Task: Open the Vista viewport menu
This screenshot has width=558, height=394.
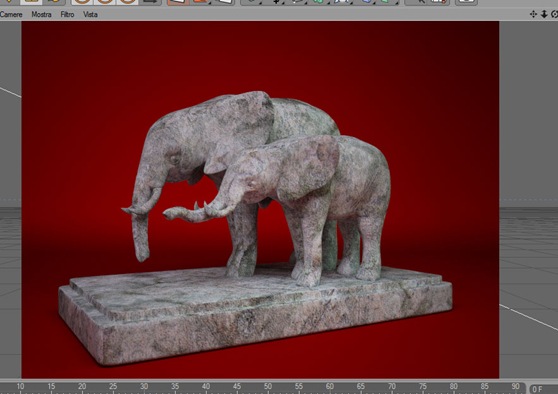Action: point(90,15)
